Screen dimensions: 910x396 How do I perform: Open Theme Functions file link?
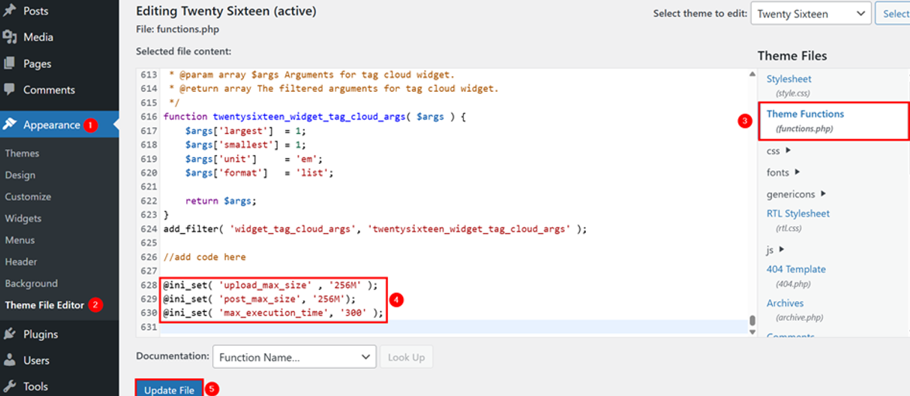coord(805,114)
